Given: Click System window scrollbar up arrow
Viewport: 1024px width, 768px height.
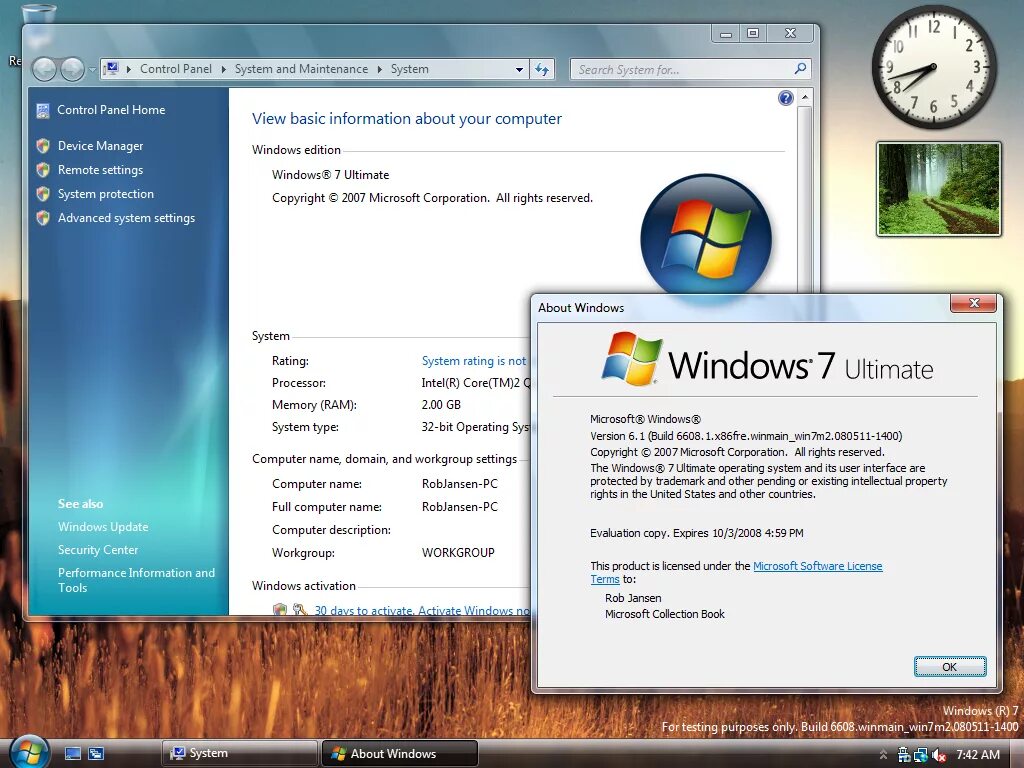Looking at the screenshot, I should pos(805,97).
